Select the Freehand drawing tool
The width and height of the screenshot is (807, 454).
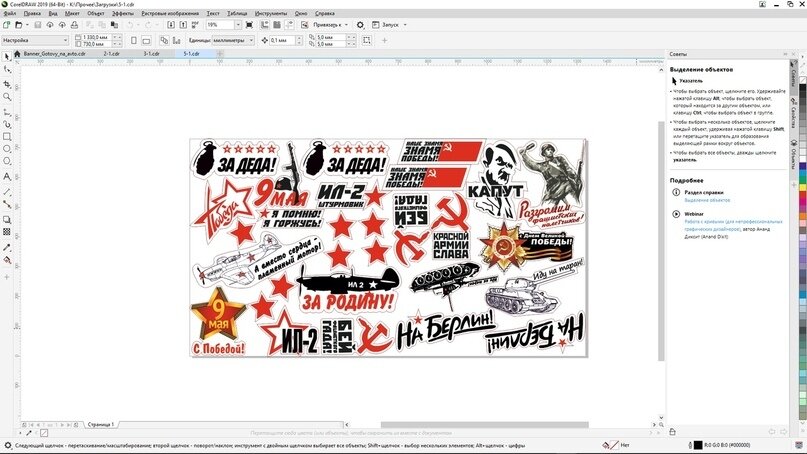click(7, 111)
